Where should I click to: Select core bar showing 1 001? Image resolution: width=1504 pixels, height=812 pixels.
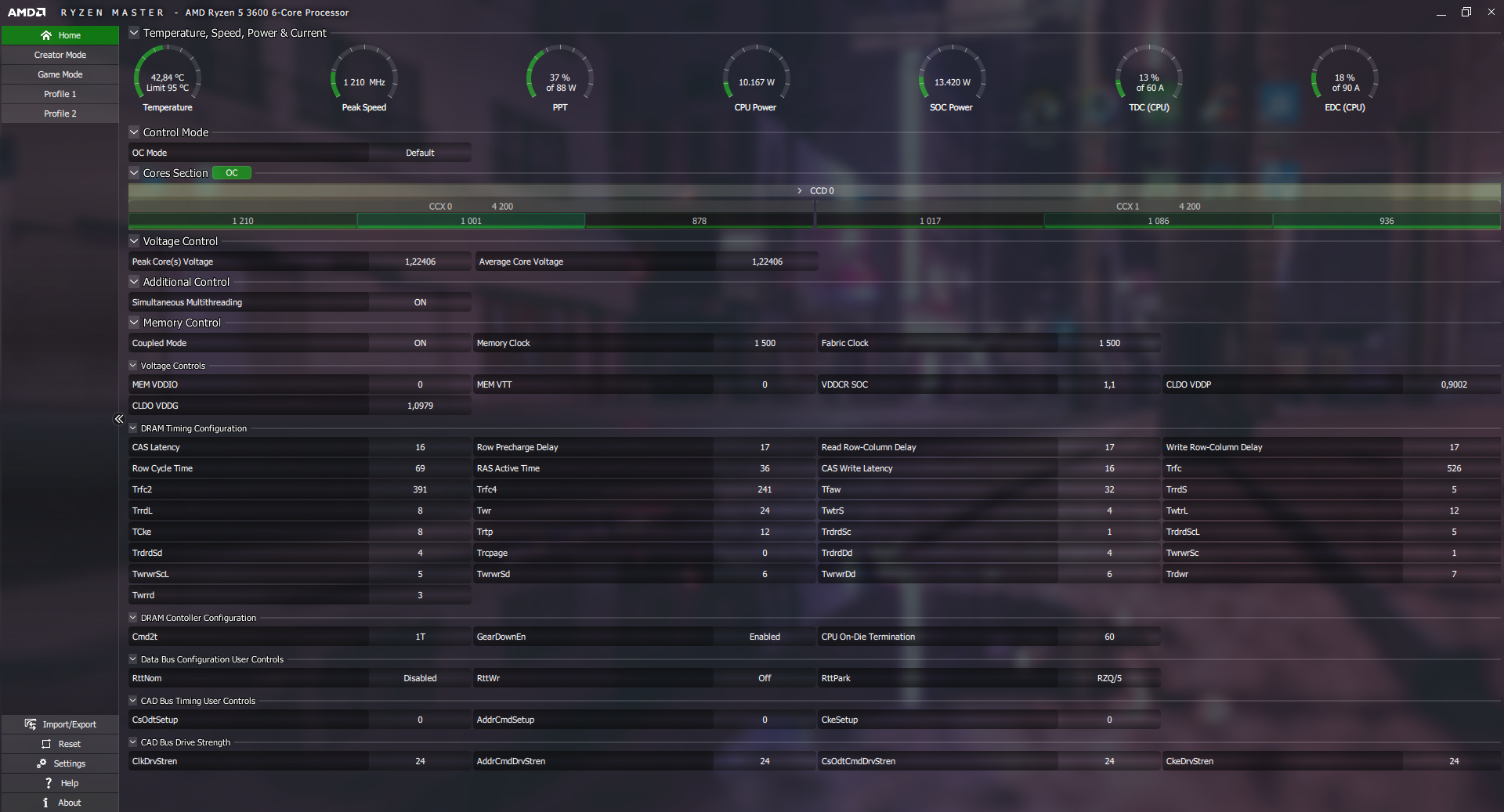(471, 221)
